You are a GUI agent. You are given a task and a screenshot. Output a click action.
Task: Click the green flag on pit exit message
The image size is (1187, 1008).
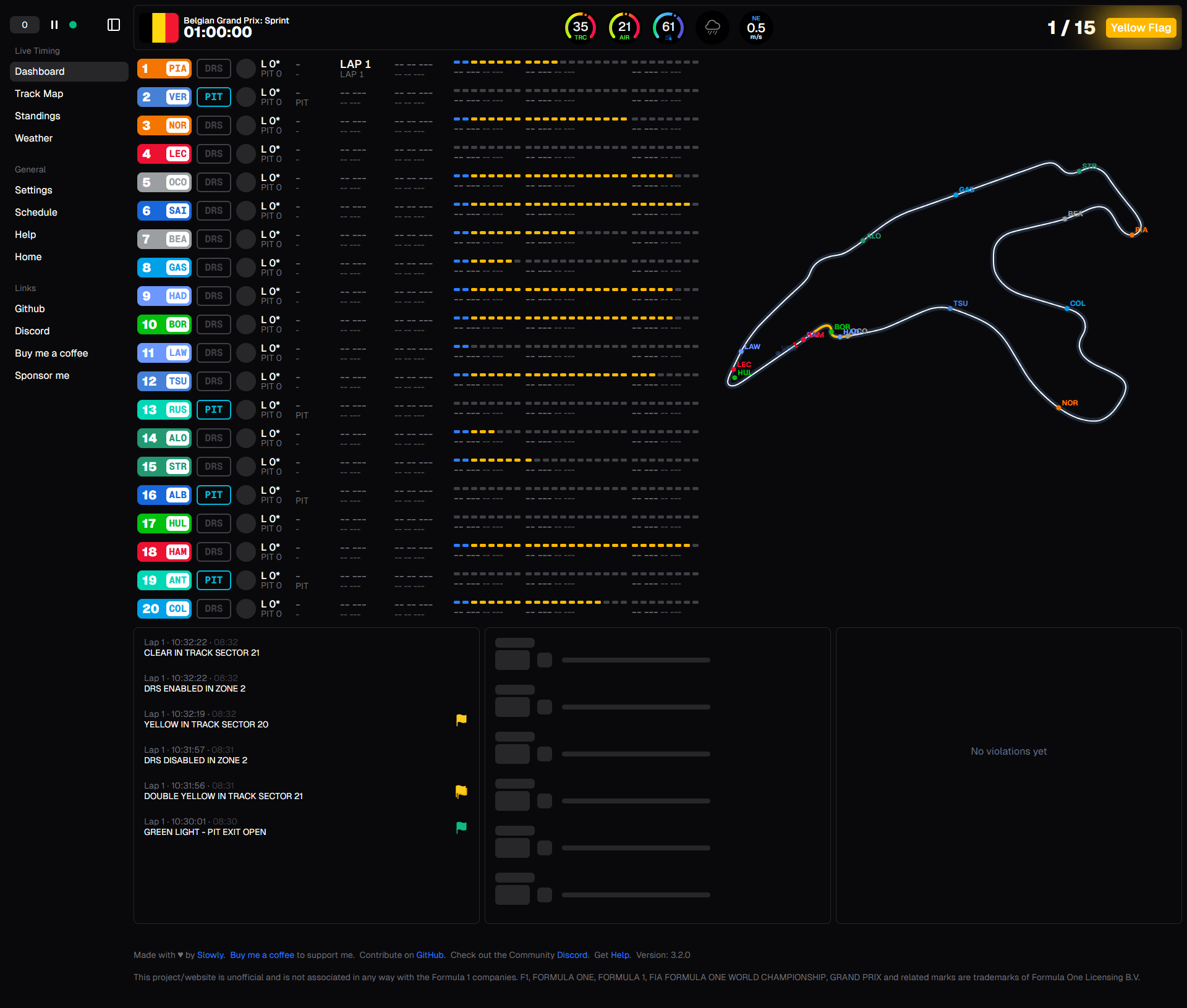point(461,827)
